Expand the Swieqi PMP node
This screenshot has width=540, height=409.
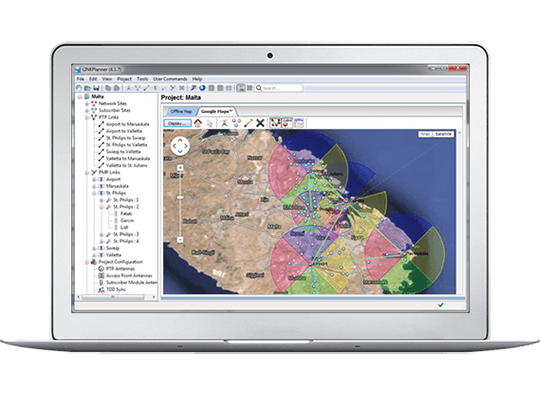pos(94,248)
